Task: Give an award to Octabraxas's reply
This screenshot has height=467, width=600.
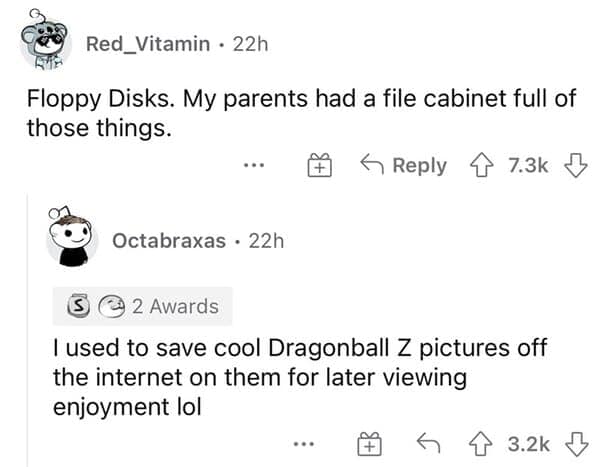Action: tap(367, 439)
